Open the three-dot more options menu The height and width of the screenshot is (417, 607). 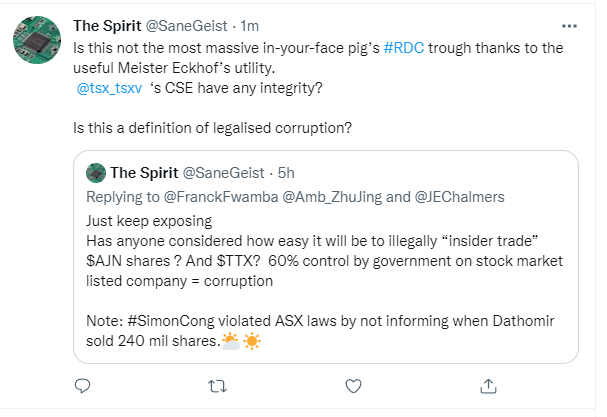(569, 26)
